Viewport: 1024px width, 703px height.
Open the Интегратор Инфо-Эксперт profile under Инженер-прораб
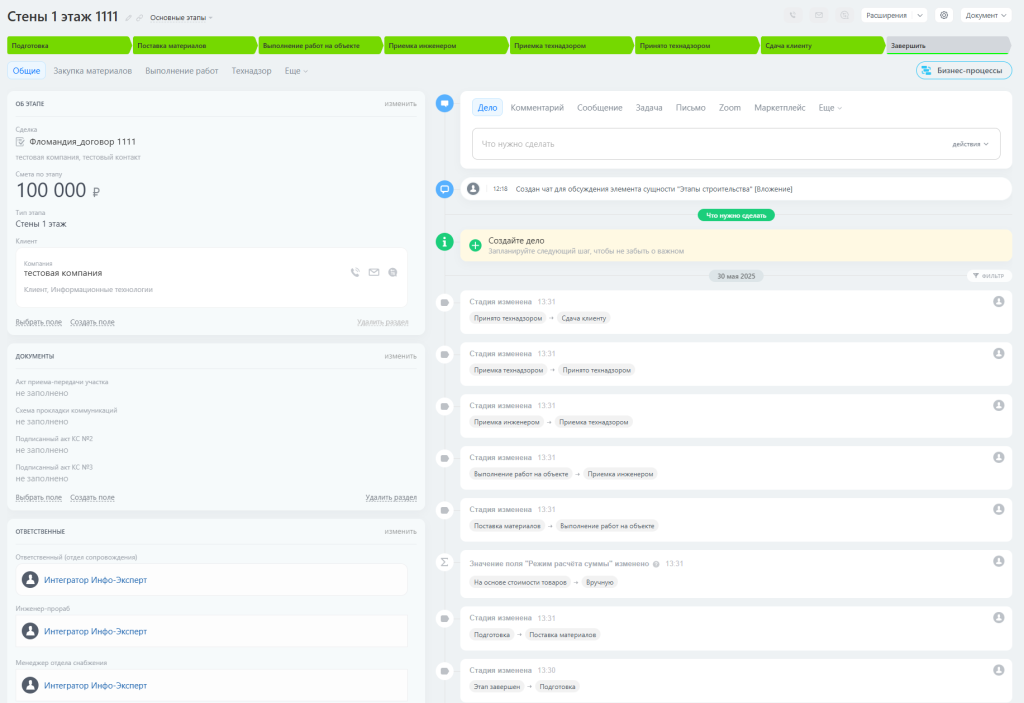[95, 631]
